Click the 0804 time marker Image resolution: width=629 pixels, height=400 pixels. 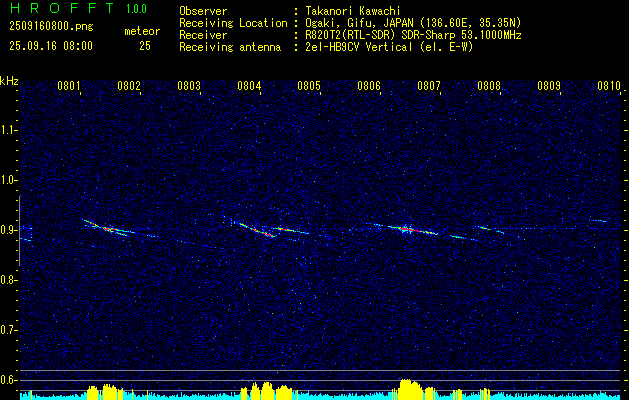pyautogui.click(x=249, y=86)
